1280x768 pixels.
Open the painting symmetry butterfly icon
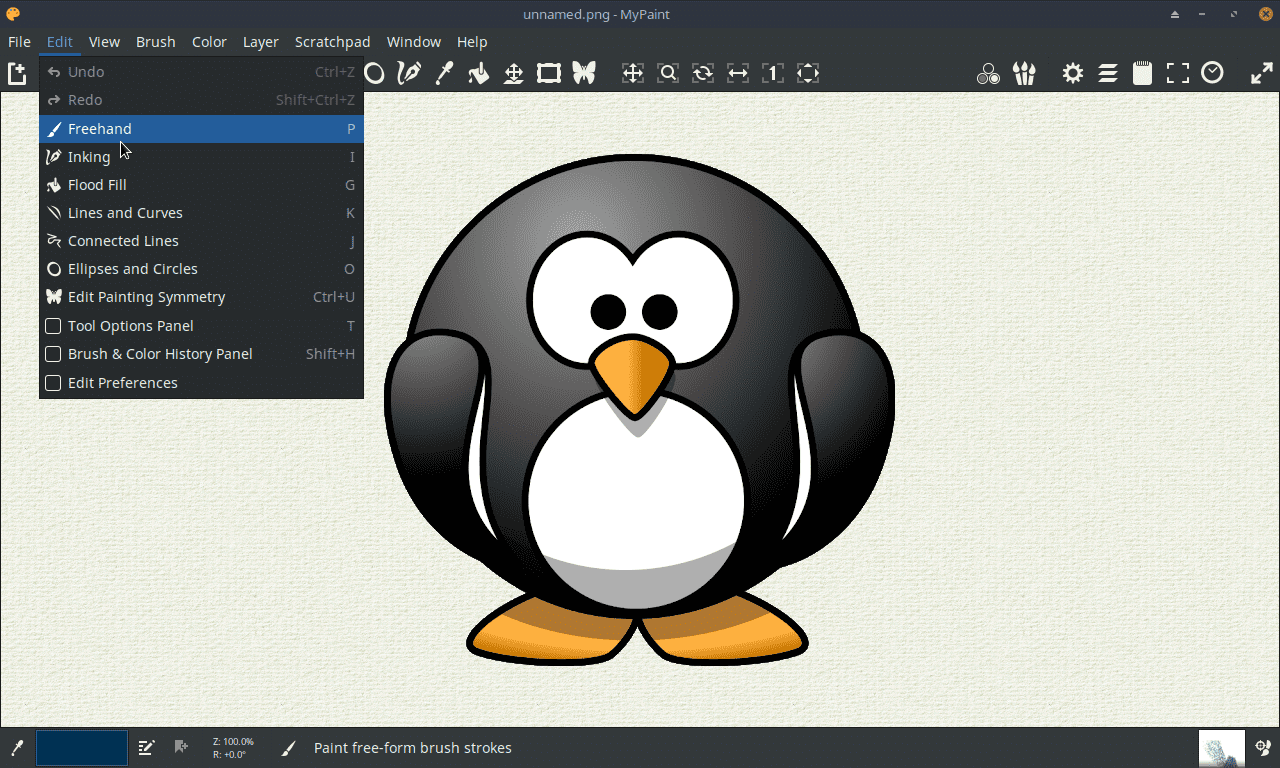[584, 72]
